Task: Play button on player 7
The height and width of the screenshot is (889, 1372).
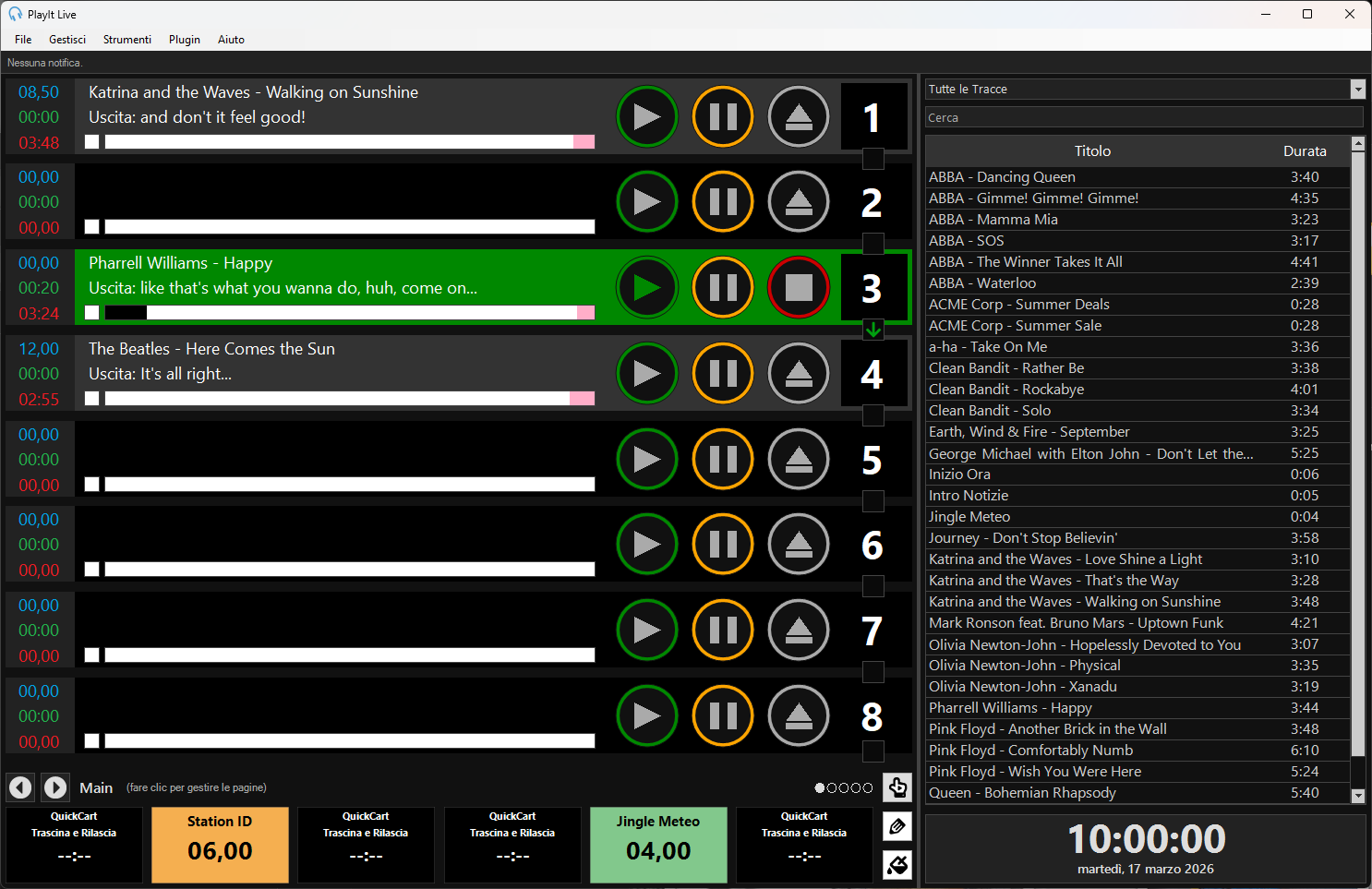Action: 646,631
